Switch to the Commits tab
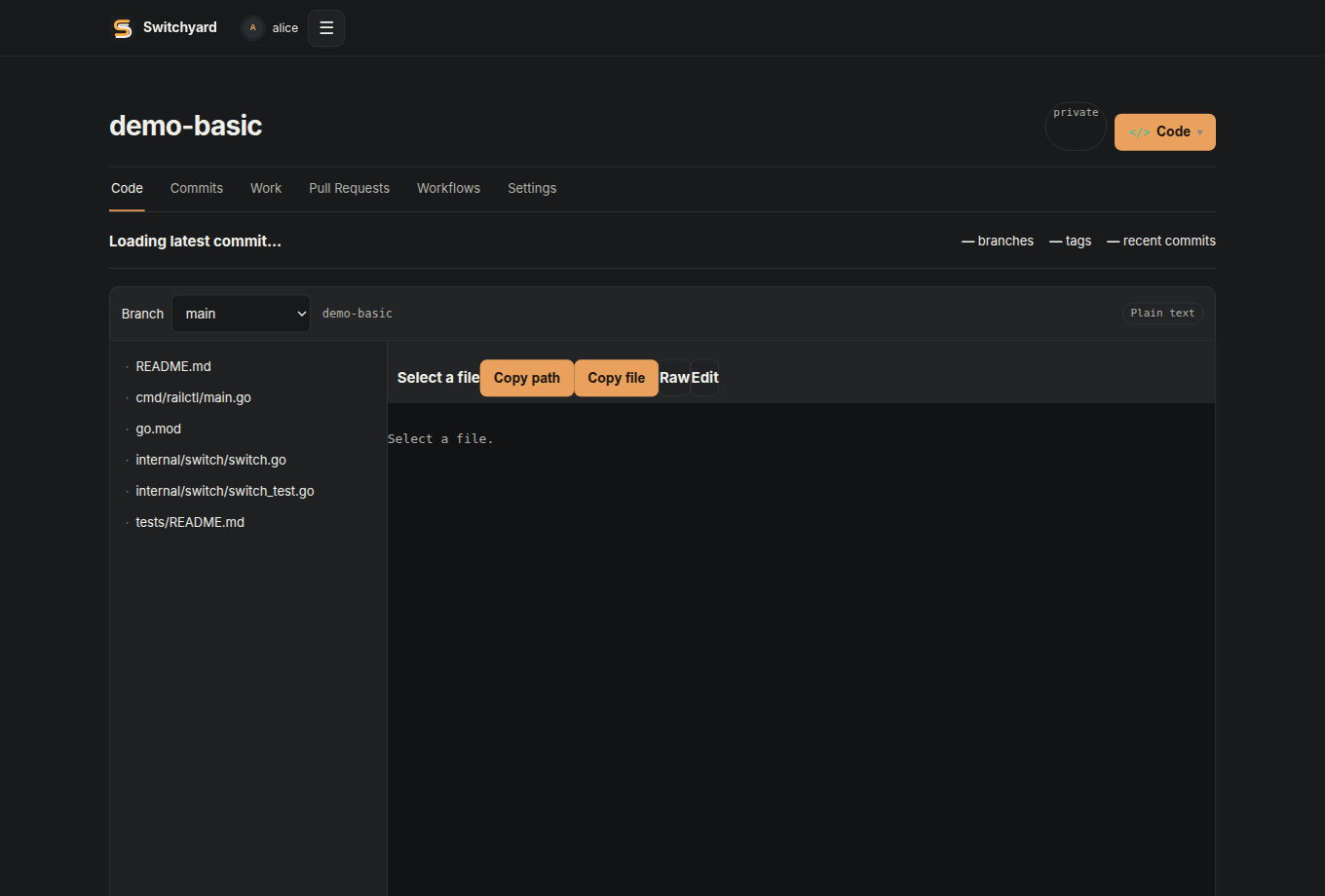Image resolution: width=1325 pixels, height=896 pixels. point(197,188)
